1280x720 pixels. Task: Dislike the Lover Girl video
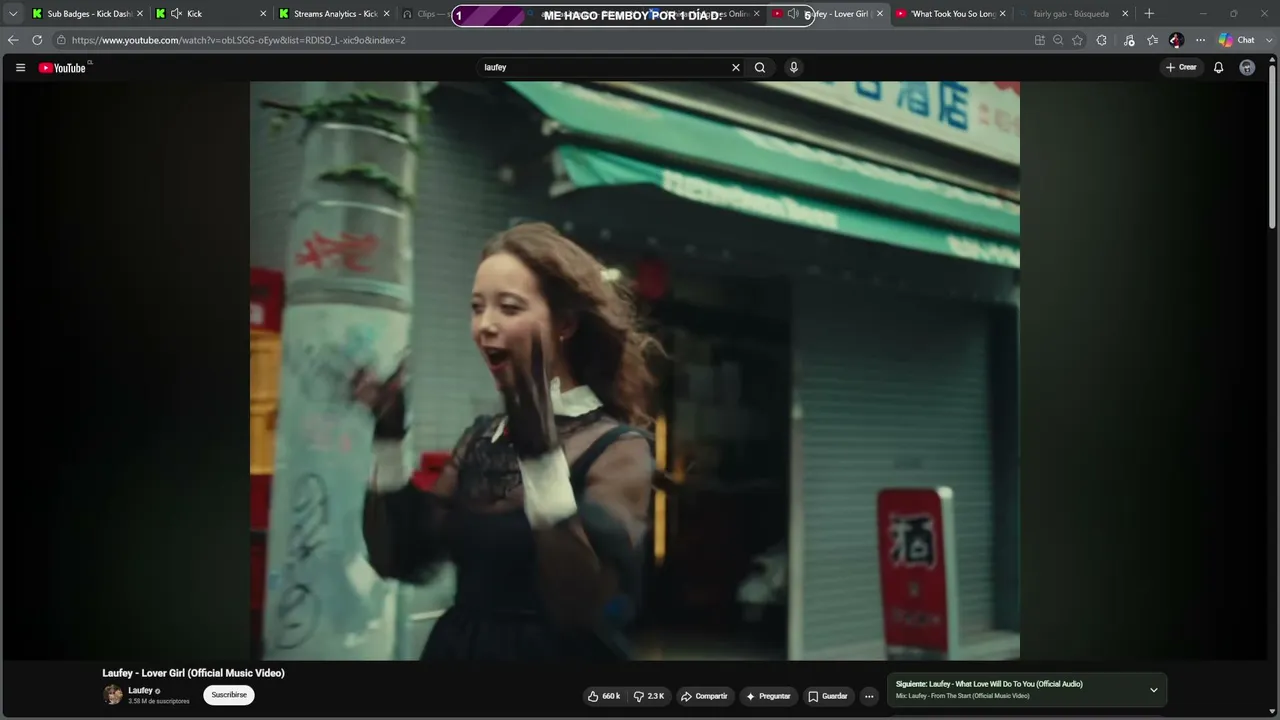649,696
